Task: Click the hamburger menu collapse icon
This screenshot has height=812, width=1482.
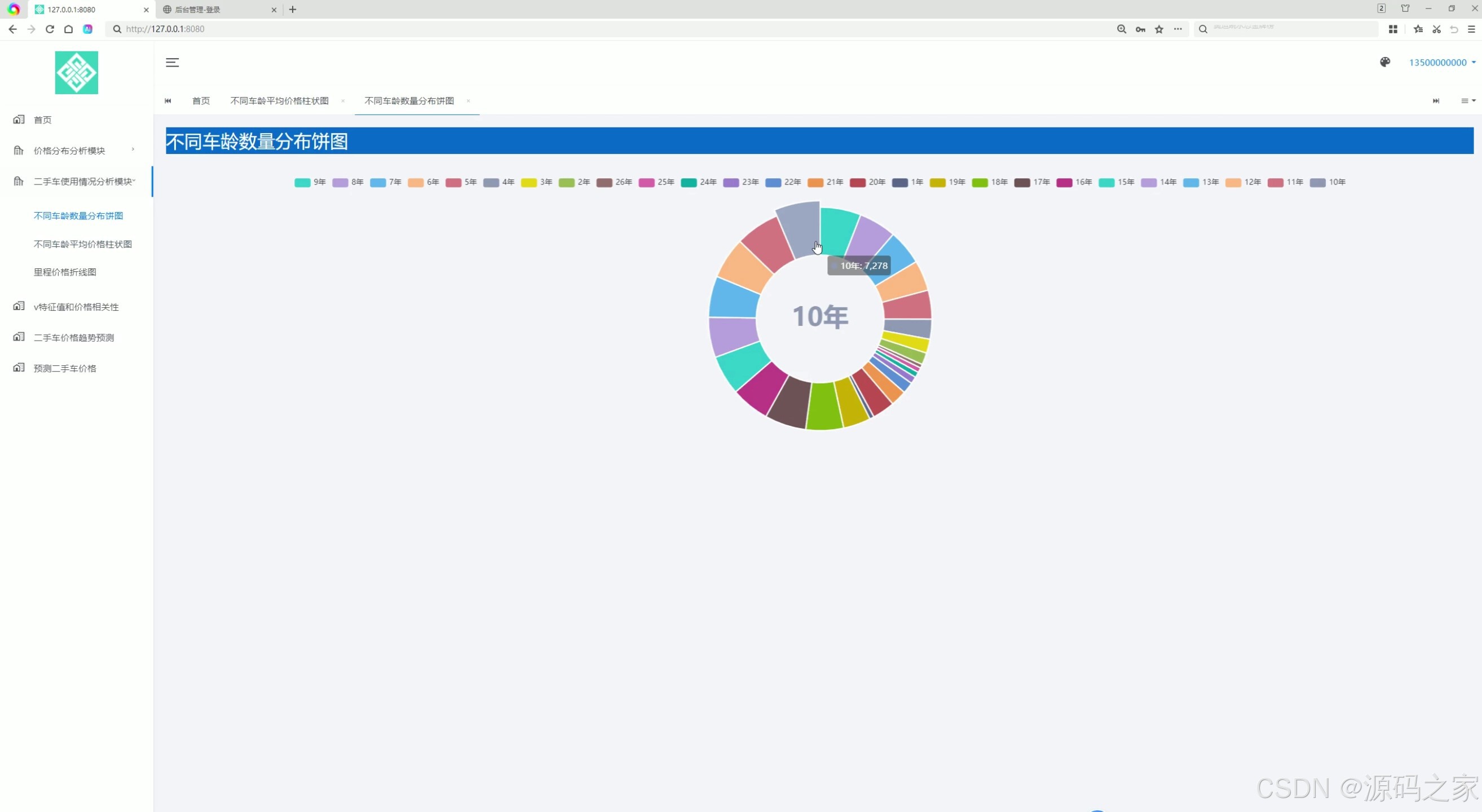Action: tap(172, 62)
